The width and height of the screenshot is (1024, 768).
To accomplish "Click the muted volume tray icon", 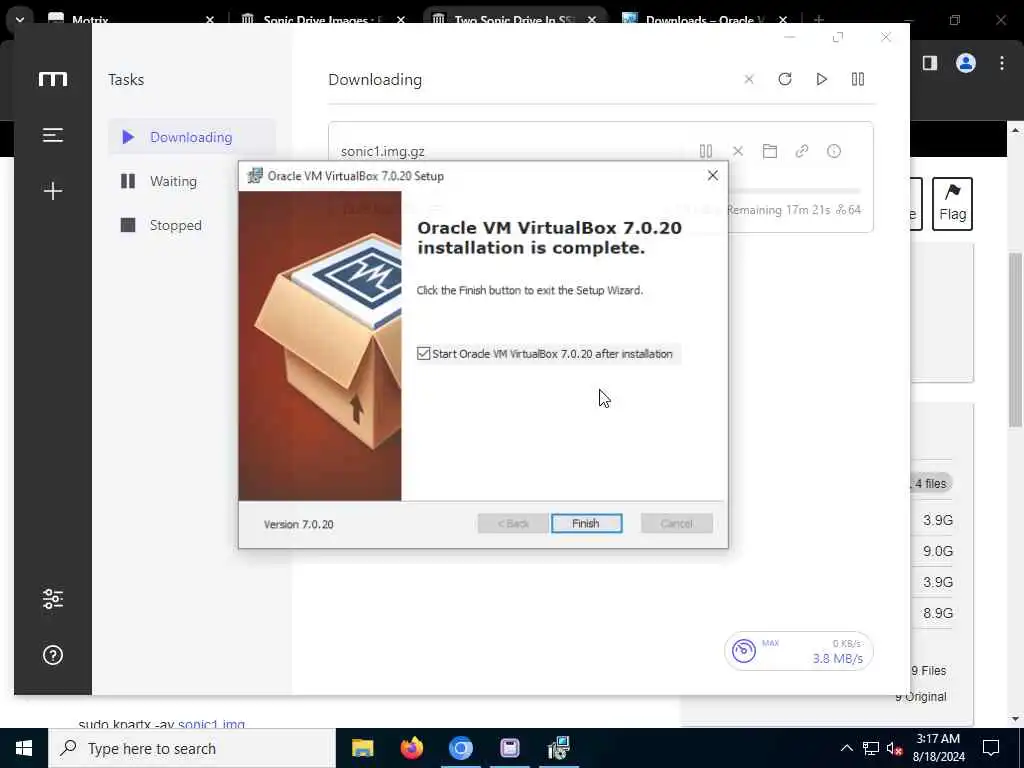I will click(895, 748).
